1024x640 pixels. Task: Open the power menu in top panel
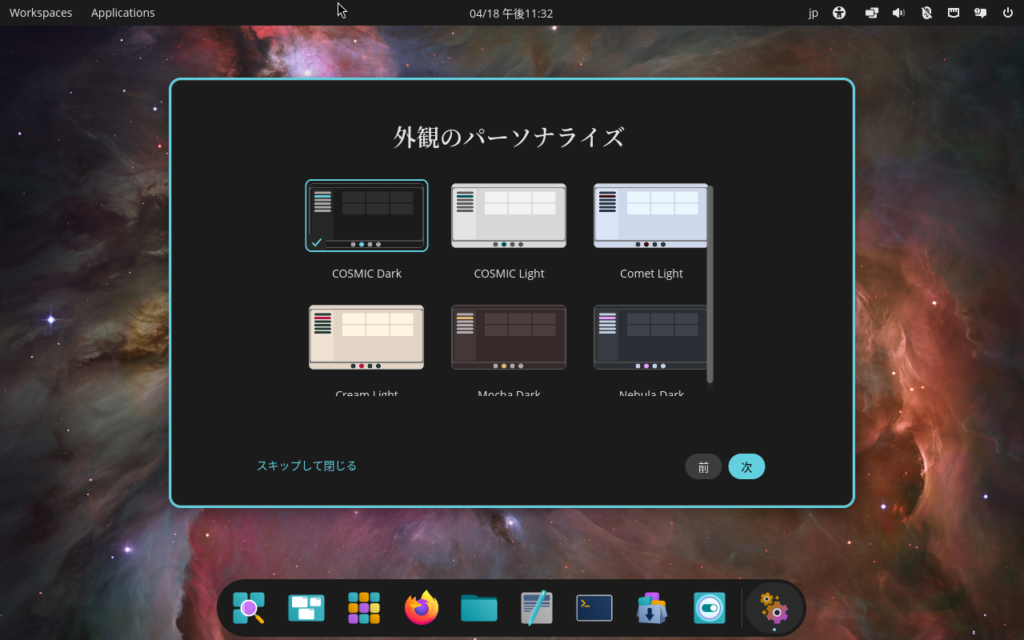pos(1008,13)
